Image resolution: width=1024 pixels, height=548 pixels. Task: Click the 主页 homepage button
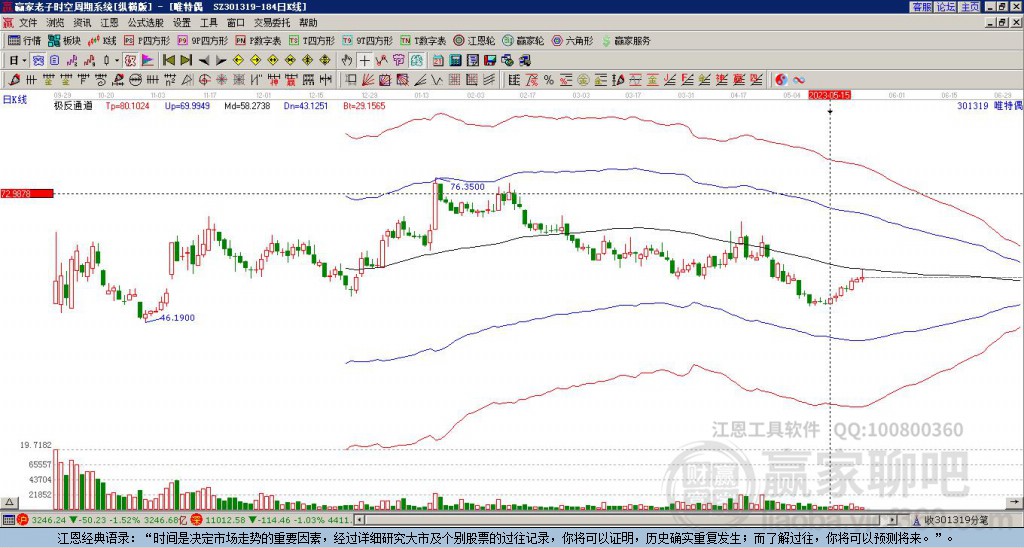tap(970, 7)
